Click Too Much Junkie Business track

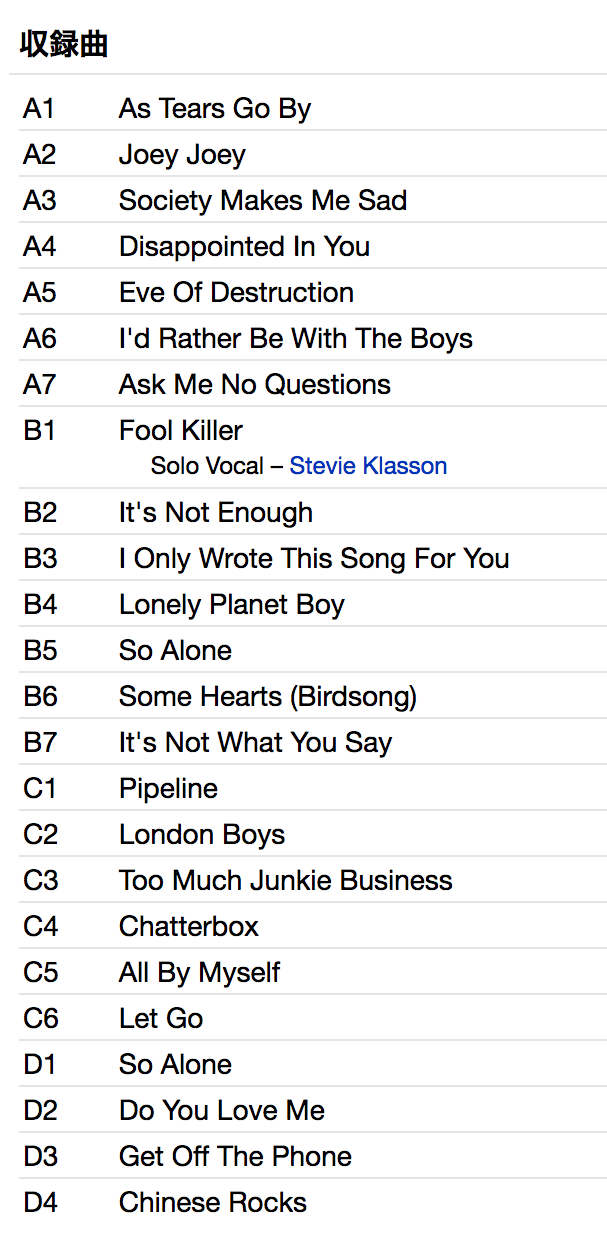coord(285,881)
